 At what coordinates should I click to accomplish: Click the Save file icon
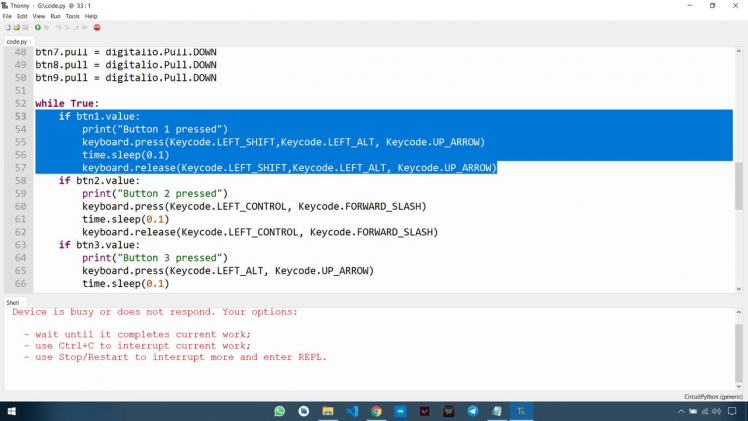point(25,27)
